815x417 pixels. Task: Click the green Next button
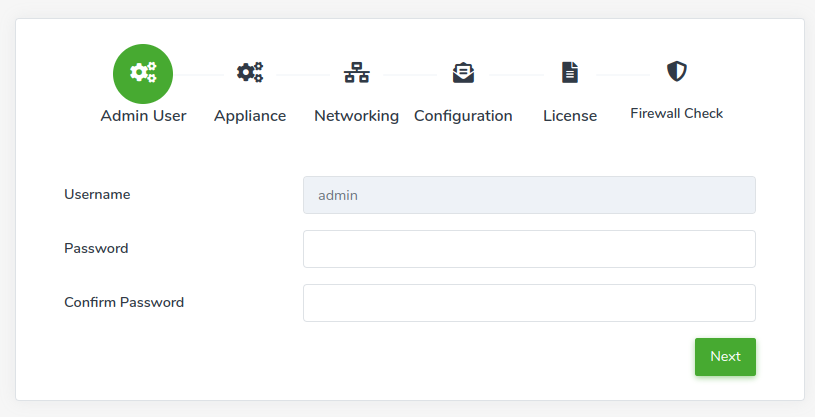(x=725, y=357)
